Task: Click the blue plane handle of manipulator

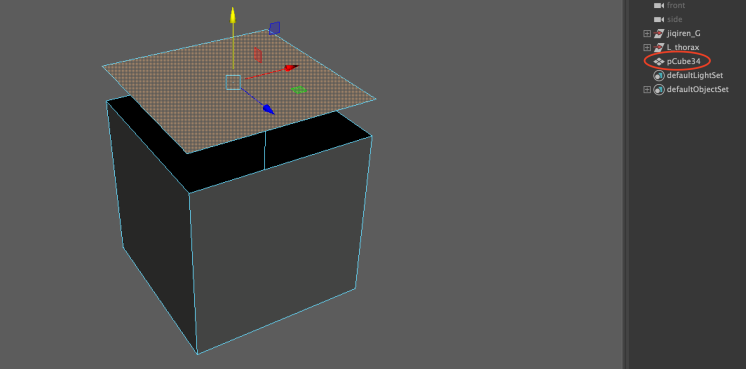Action: 274,28
